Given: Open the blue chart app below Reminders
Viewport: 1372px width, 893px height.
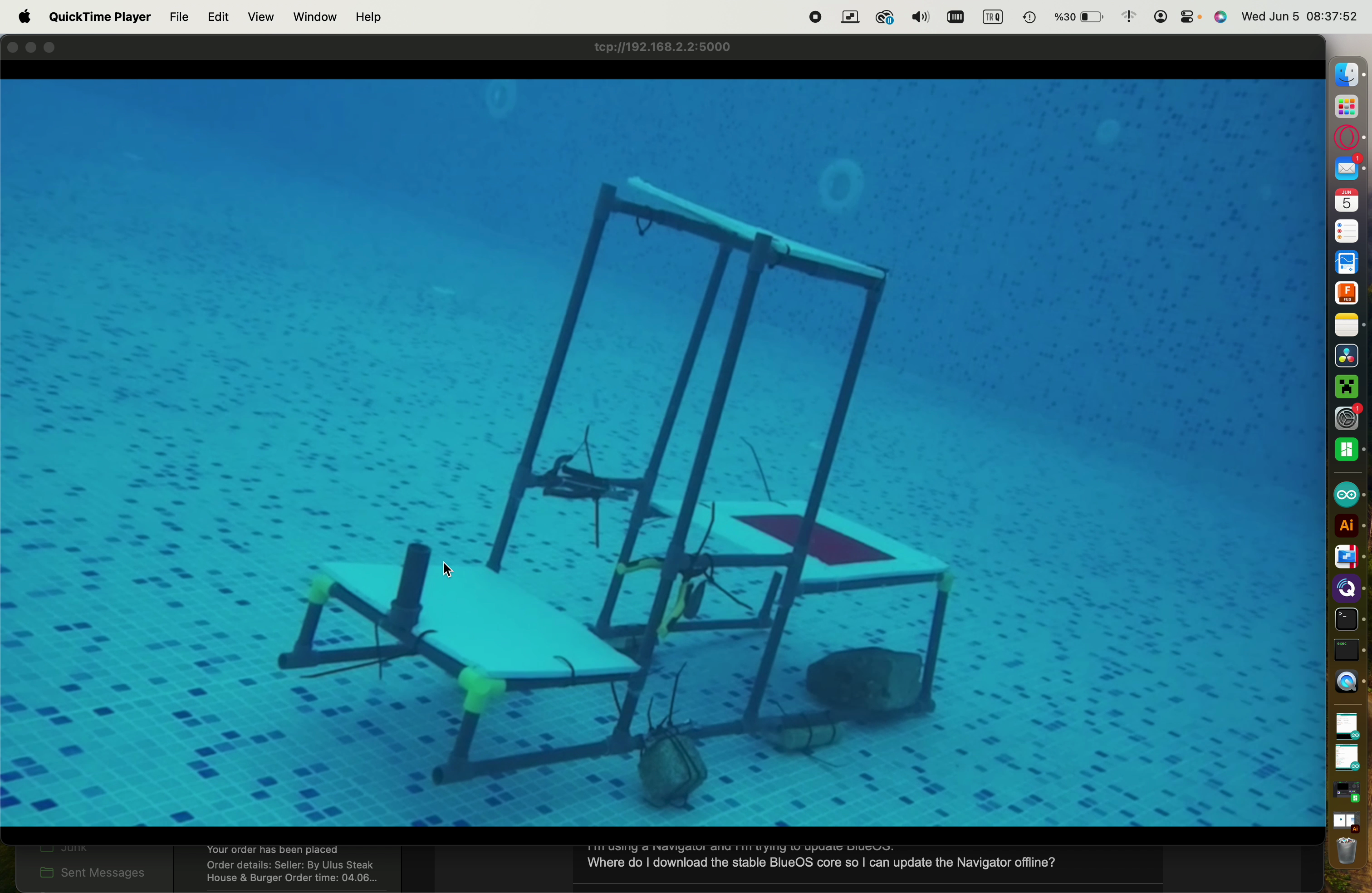Looking at the screenshot, I should [1347, 263].
